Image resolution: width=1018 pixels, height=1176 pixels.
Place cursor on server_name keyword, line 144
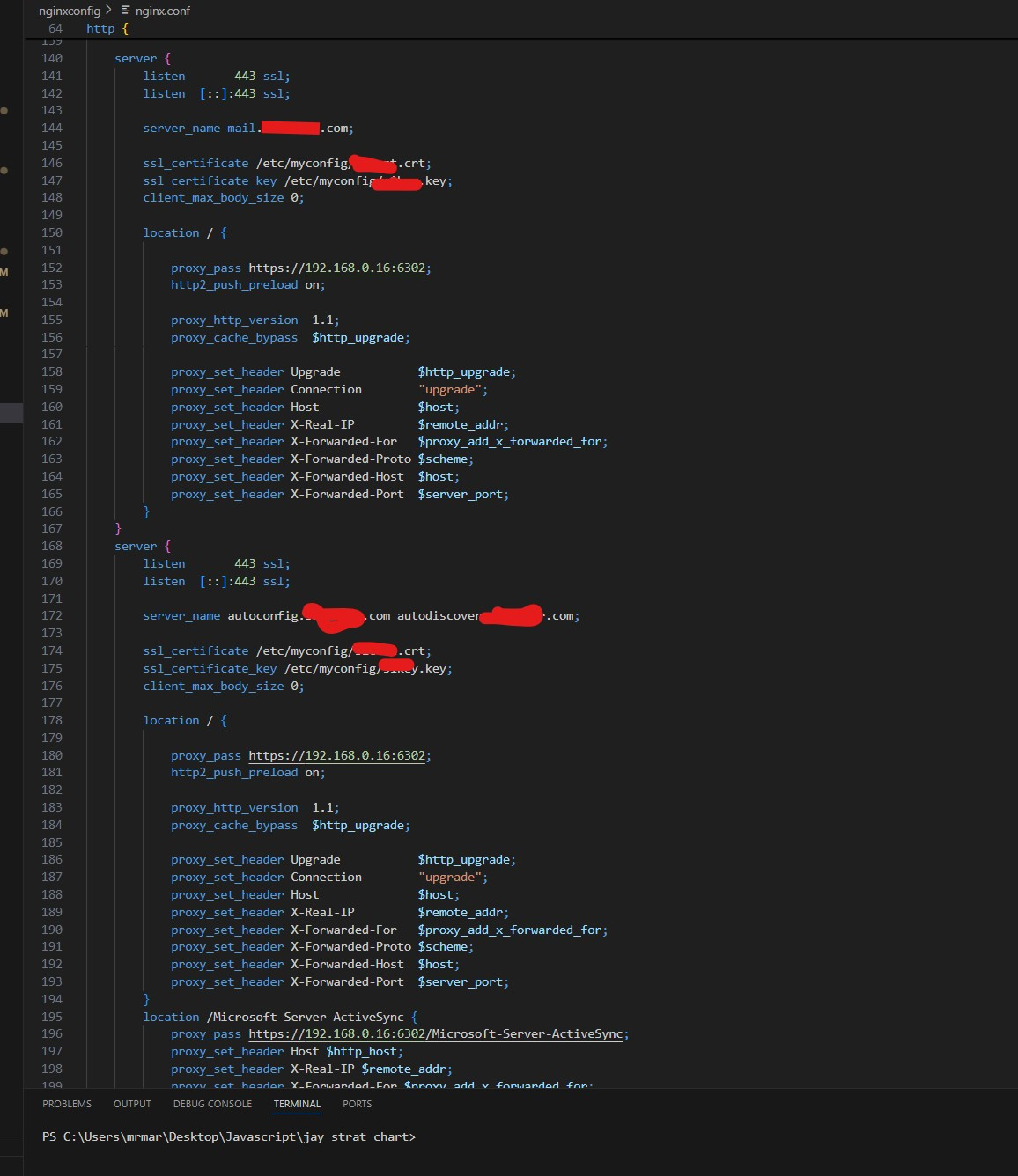(x=181, y=129)
